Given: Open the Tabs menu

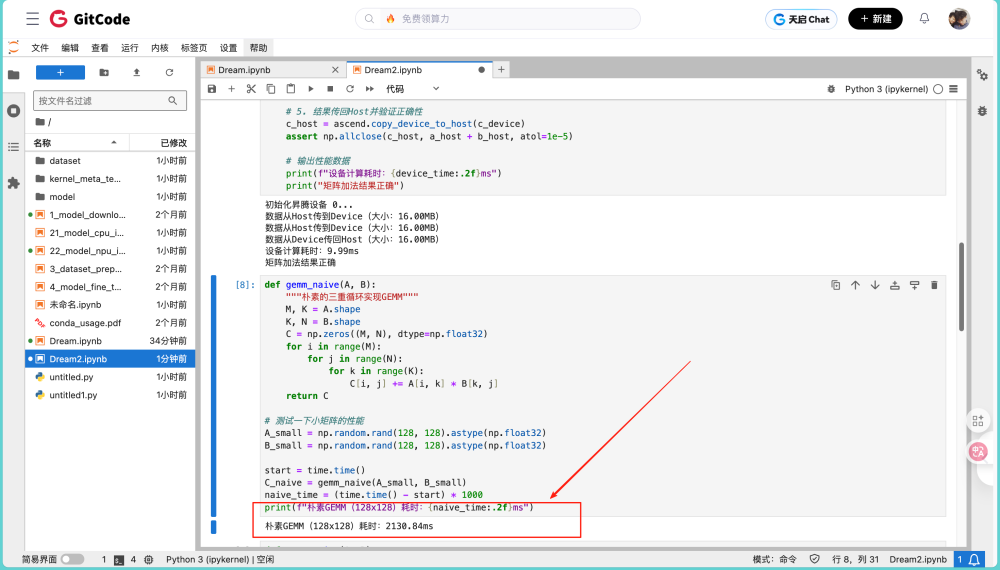Looking at the screenshot, I should 194,48.
